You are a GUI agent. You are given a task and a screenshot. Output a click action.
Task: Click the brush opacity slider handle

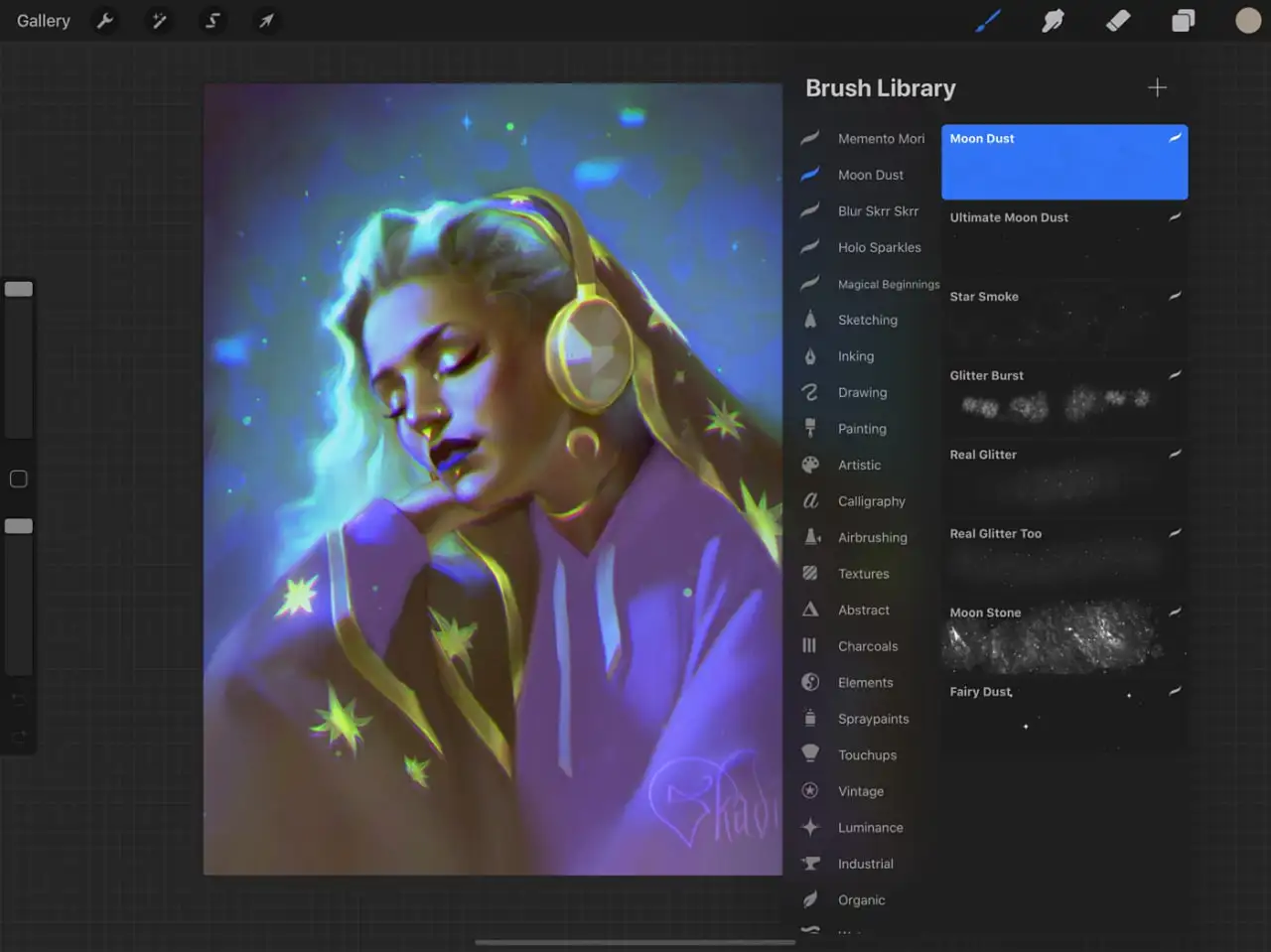pos(19,526)
